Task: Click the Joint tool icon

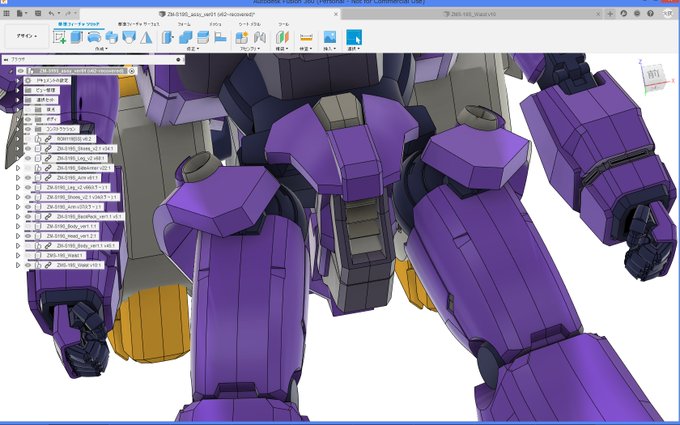Action: pyautogui.click(x=260, y=38)
